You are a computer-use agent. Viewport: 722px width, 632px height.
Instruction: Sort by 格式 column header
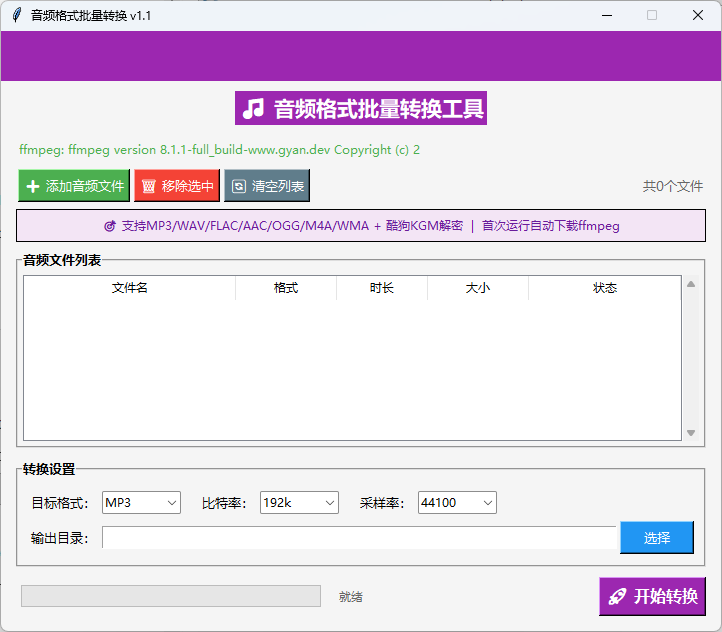pyautogui.click(x=286, y=288)
